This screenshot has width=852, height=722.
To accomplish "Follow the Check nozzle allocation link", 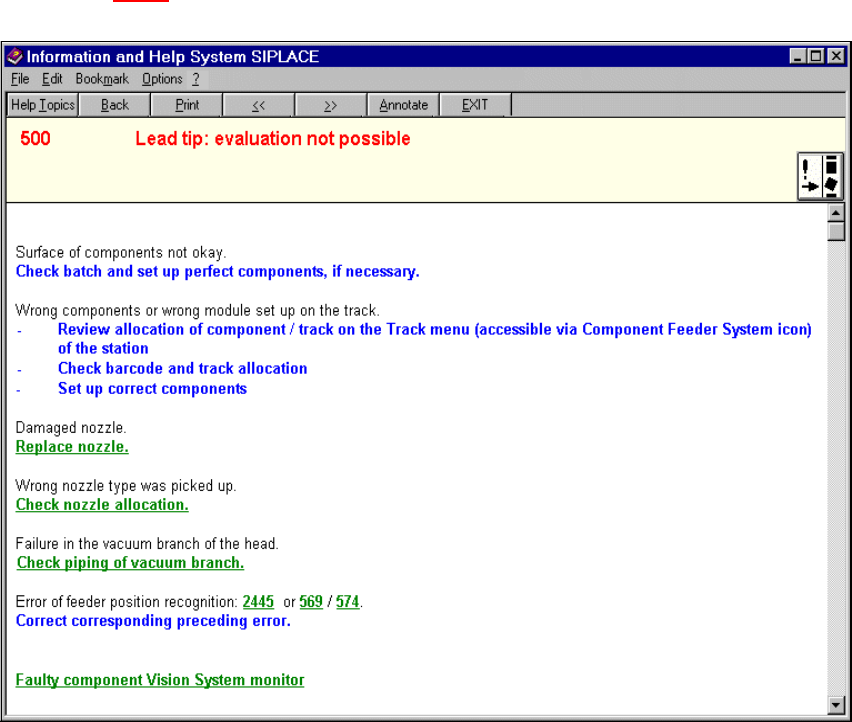I will coord(102,505).
